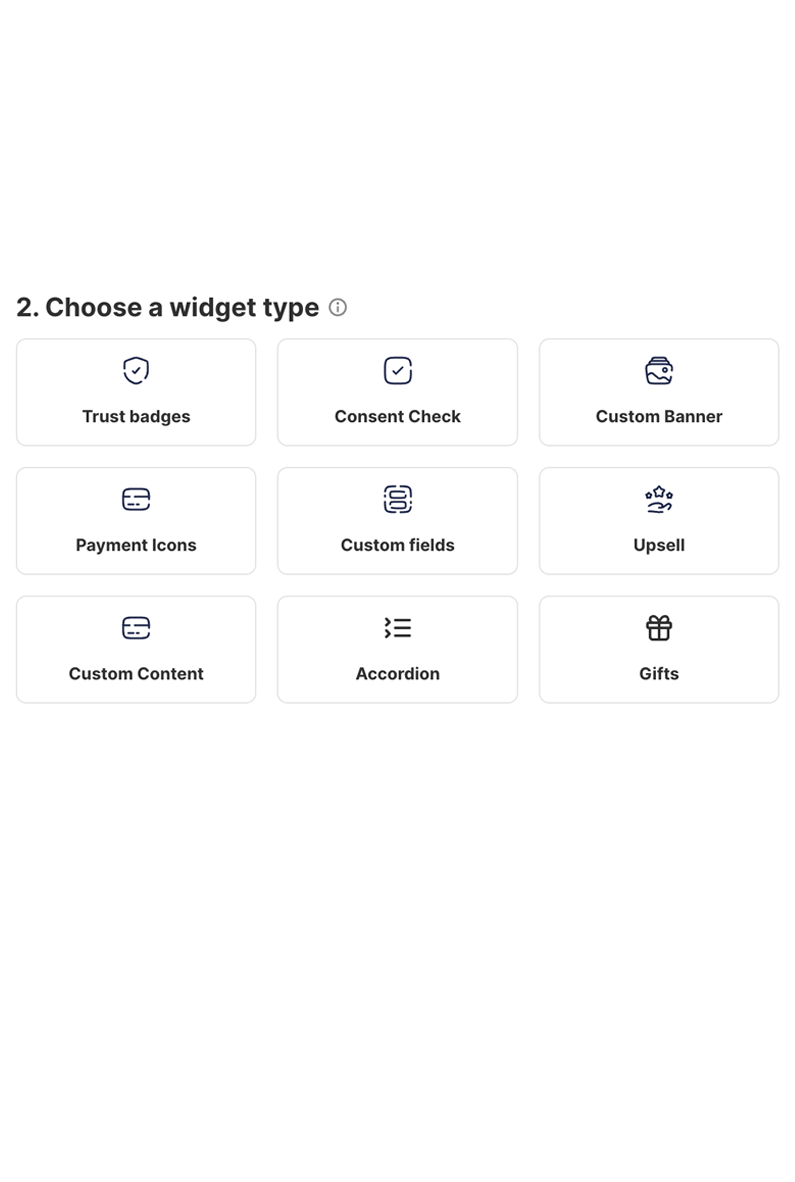Viewport: 795px width, 1182px height.
Task: Click the list icon for Accordion
Action: [398, 628]
